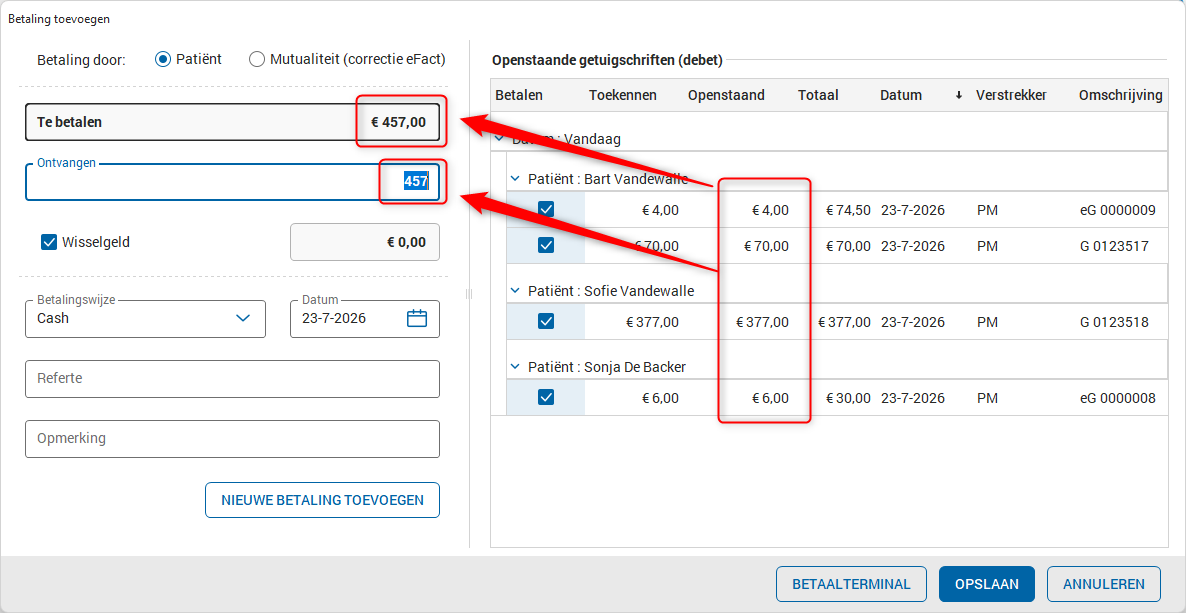Collapse the Patiënt Sofie Vandewalle group
The width and height of the screenshot is (1186, 613).
[x=515, y=290]
